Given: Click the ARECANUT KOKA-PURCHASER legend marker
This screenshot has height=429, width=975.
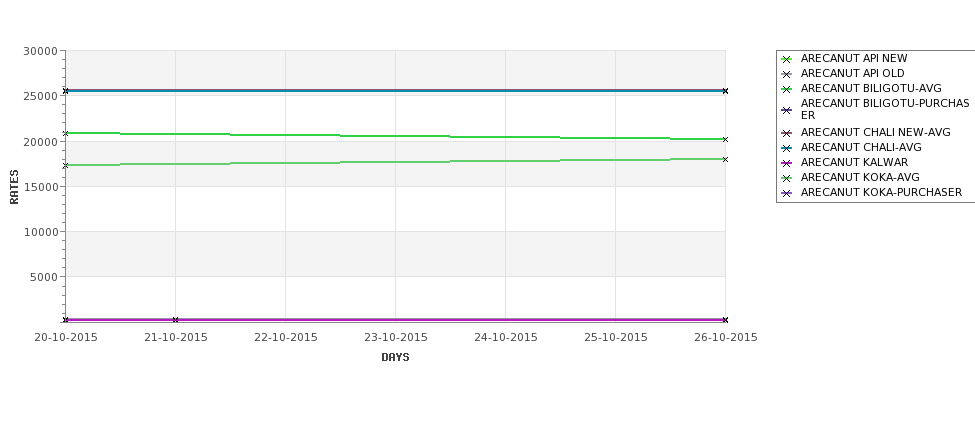Looking at the screenshot, I should coord(787,193).
